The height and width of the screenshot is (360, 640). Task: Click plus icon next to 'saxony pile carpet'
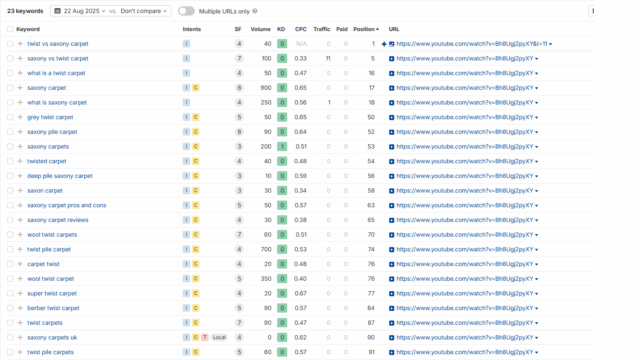click(x=20, y=132)
